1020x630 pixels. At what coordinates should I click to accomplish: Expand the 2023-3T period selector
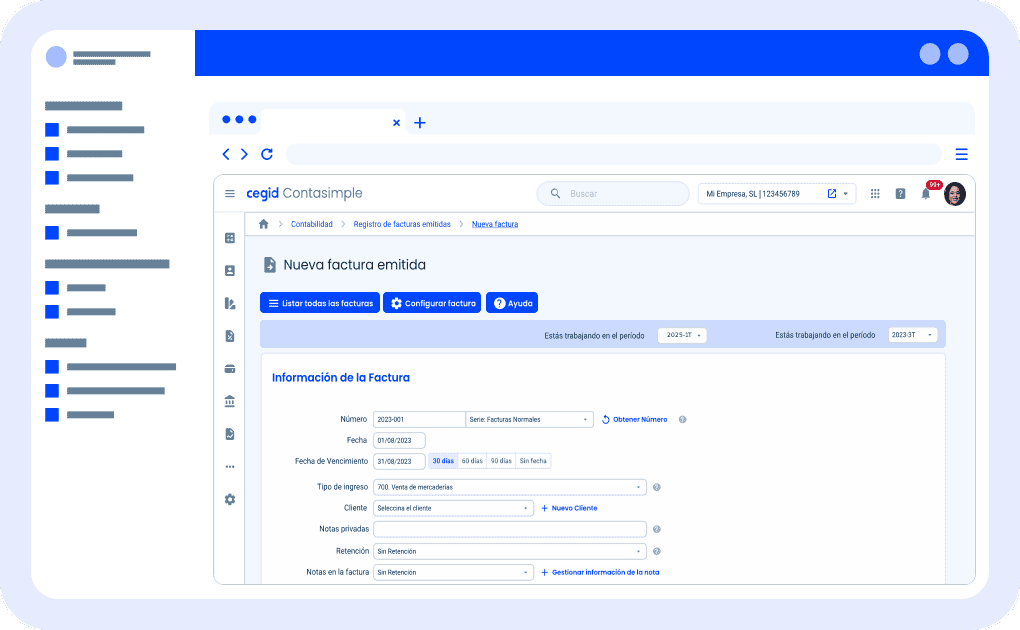point(913,335)
